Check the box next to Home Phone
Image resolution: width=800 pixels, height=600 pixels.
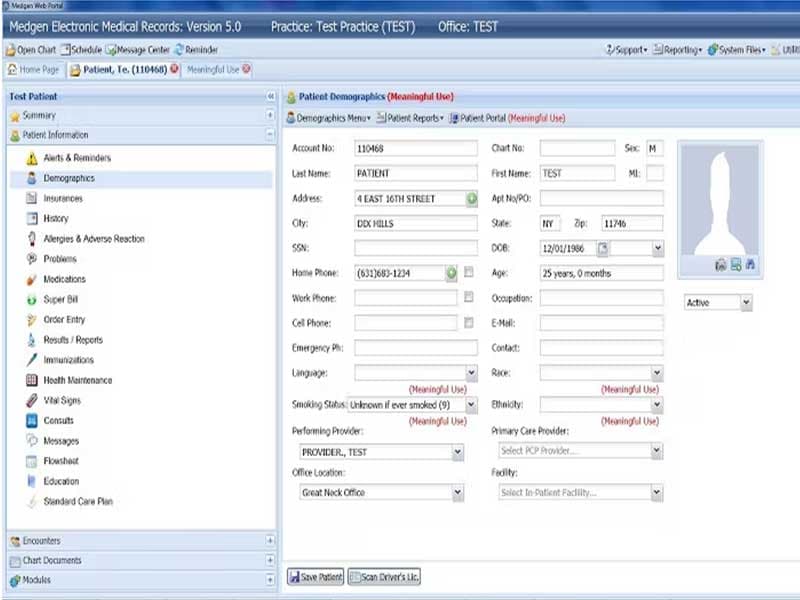[x=469, y=273]
